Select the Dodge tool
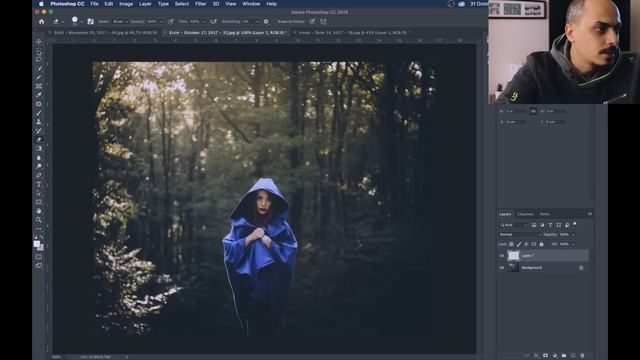 39,167
